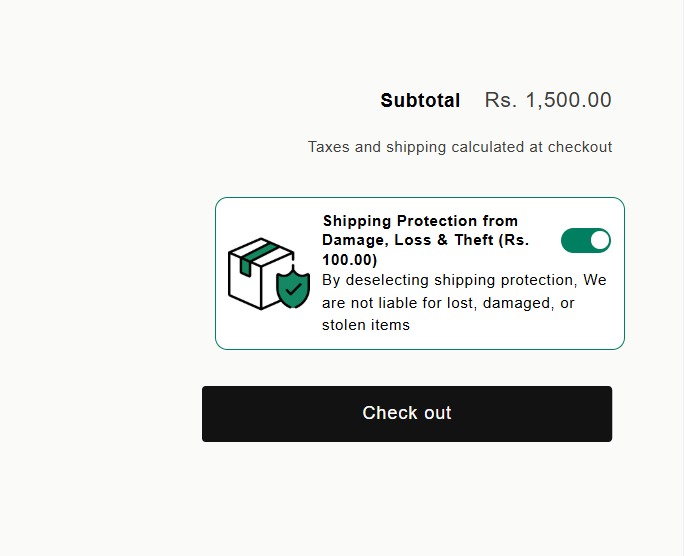Click the green shield badge icon

click(293, 287)
